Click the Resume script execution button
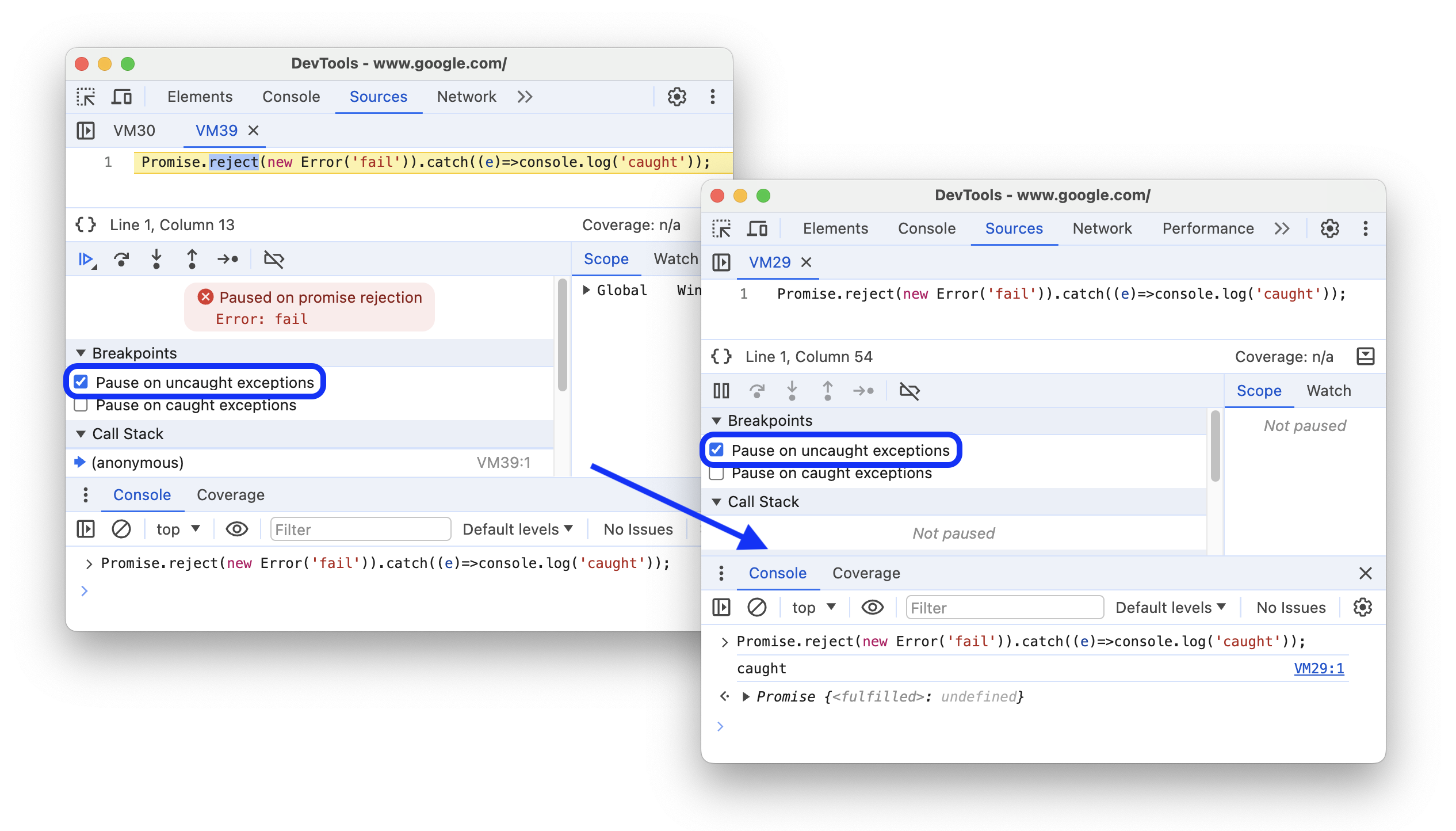The height and width of the screenshot is (831, 1456). (x=87, y=260)
